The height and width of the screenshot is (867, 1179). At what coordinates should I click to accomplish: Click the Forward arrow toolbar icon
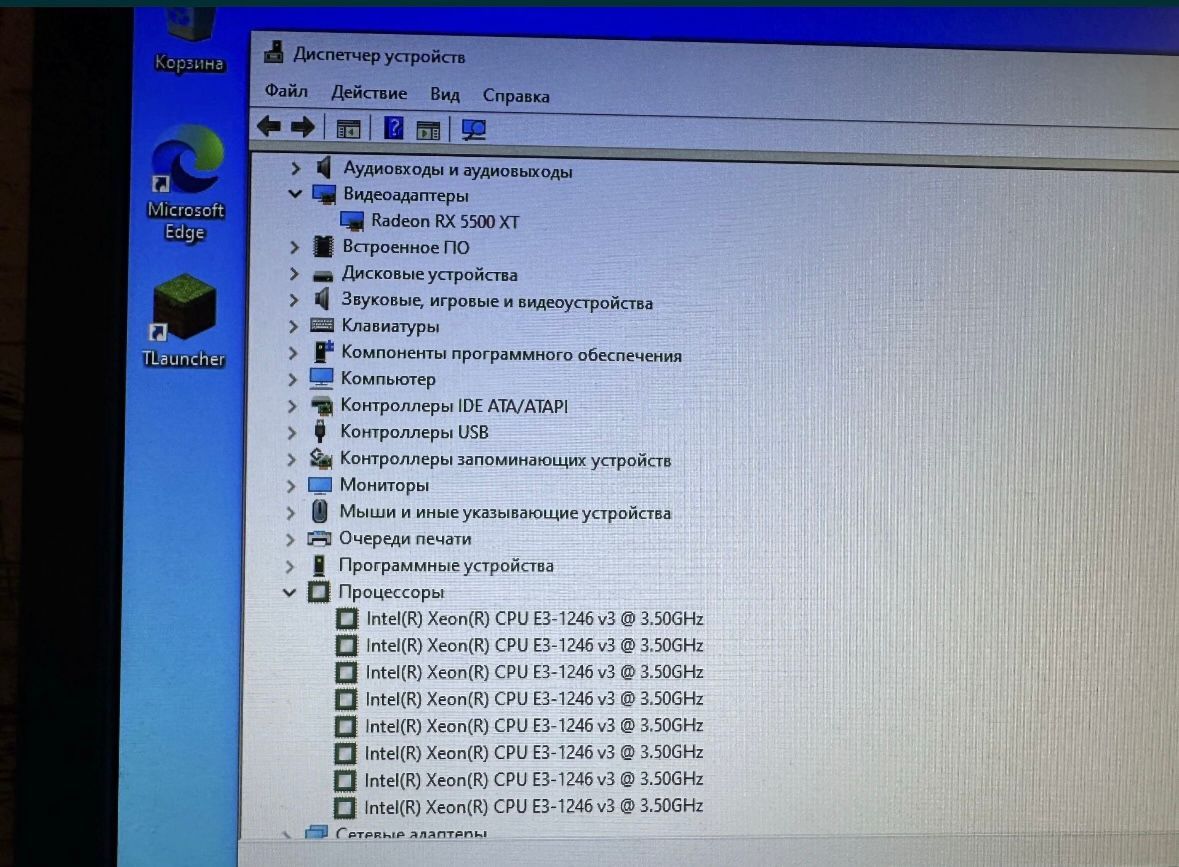pos(303,127)
